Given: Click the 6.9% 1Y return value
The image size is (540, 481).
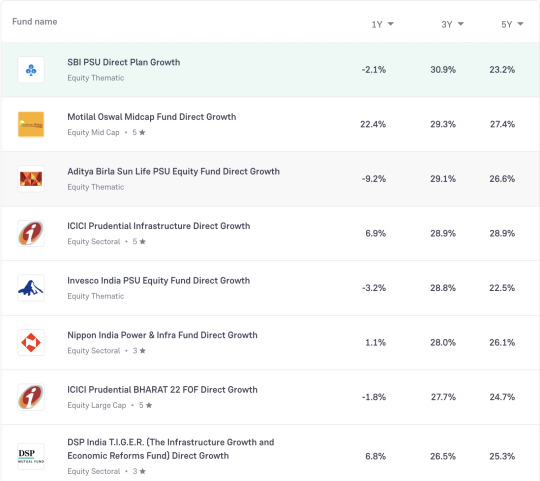Looking at the screenshot, I should pyautogui.click(x=375, y=233).
